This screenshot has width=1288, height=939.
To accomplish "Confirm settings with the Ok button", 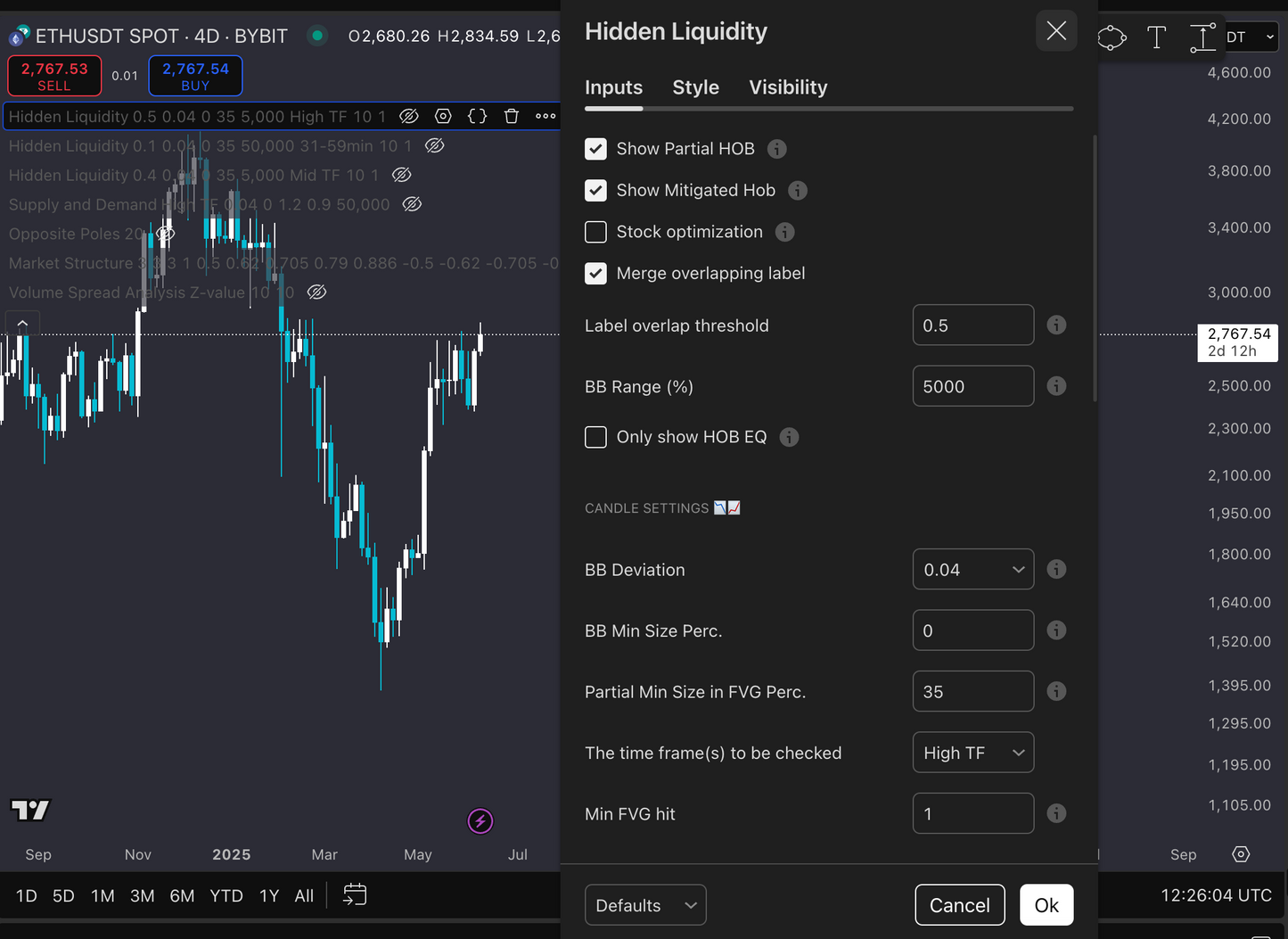I will [x=1046, y=904].
